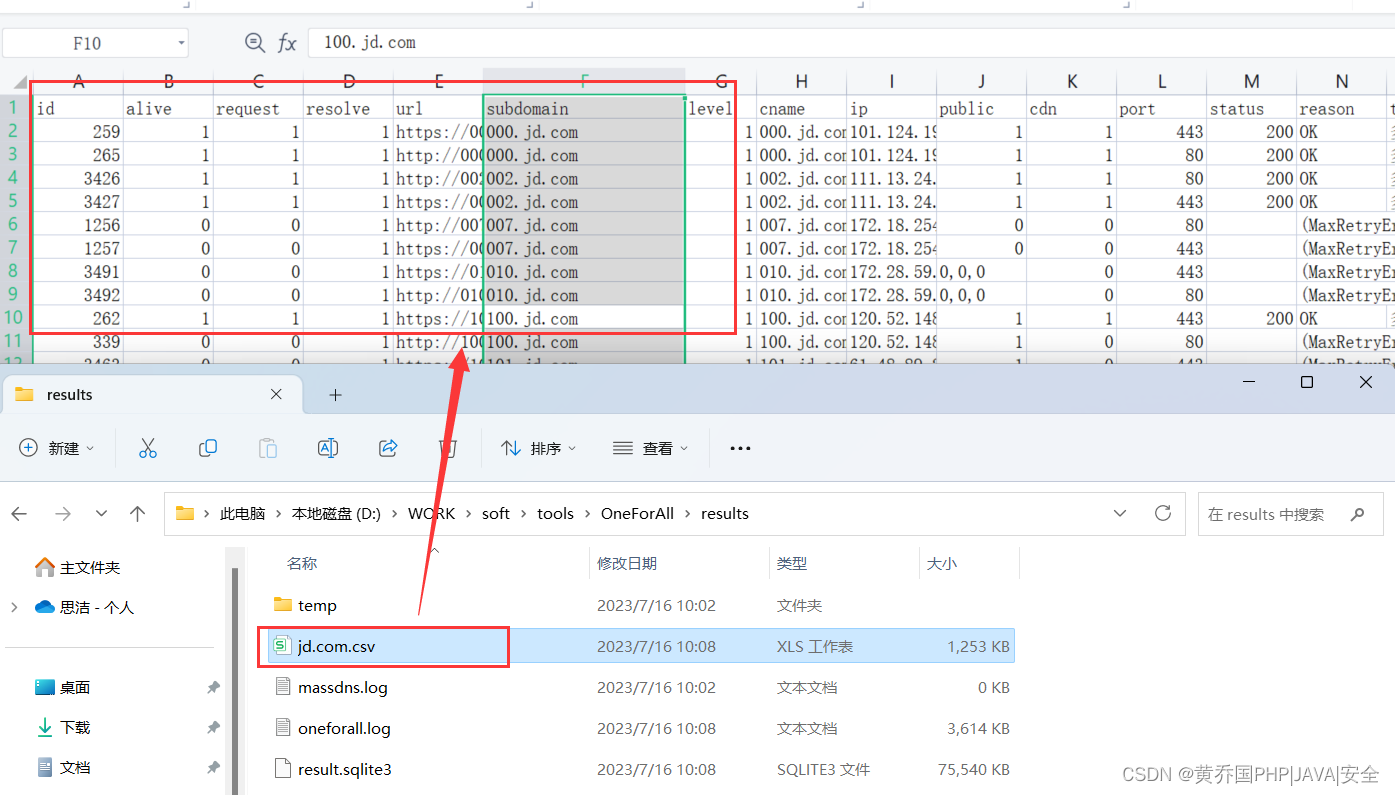Click chevron before 此电脑 in address bar

206,514
